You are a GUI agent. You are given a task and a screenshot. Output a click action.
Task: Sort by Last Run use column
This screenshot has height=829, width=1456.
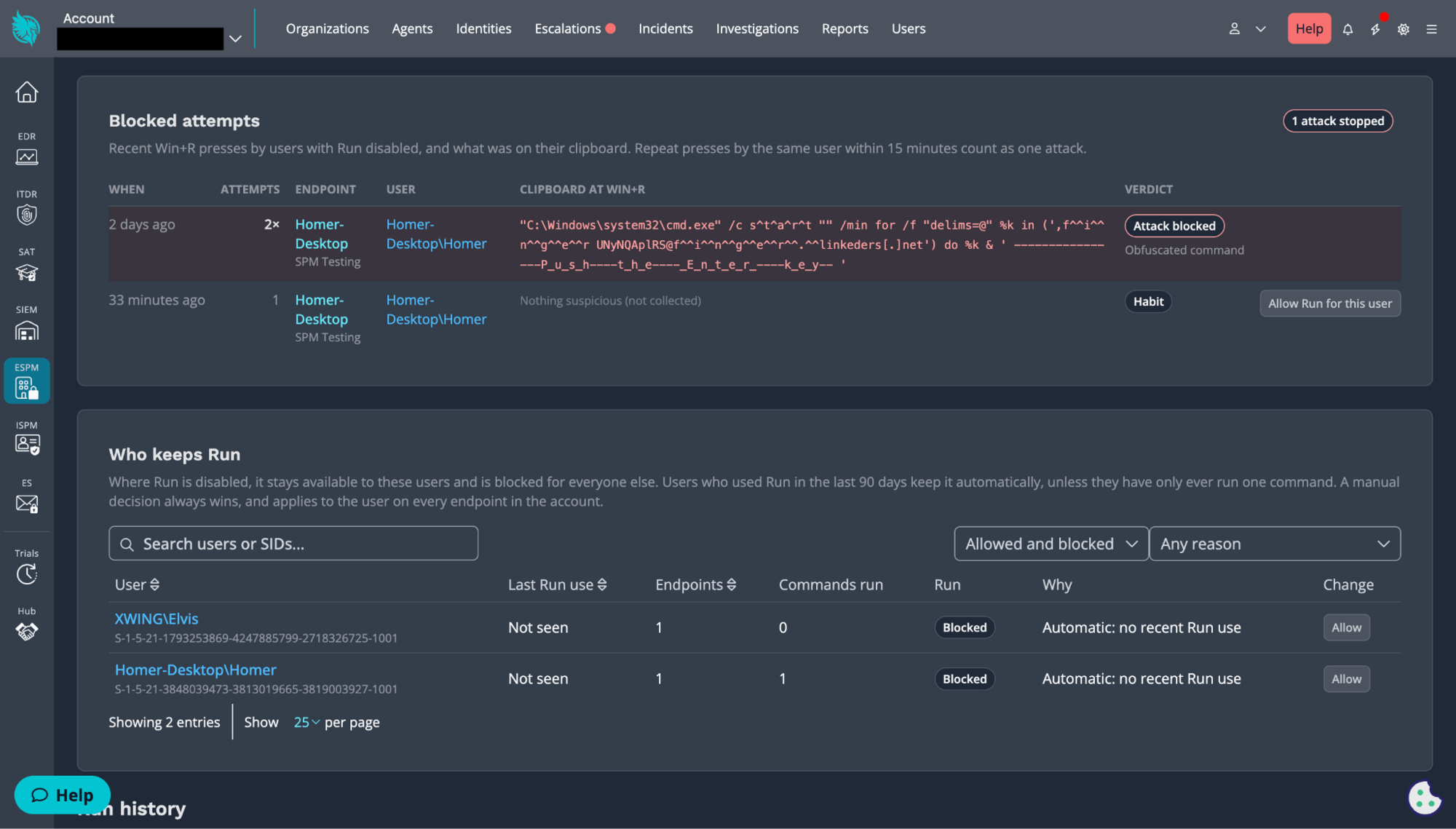557,584
